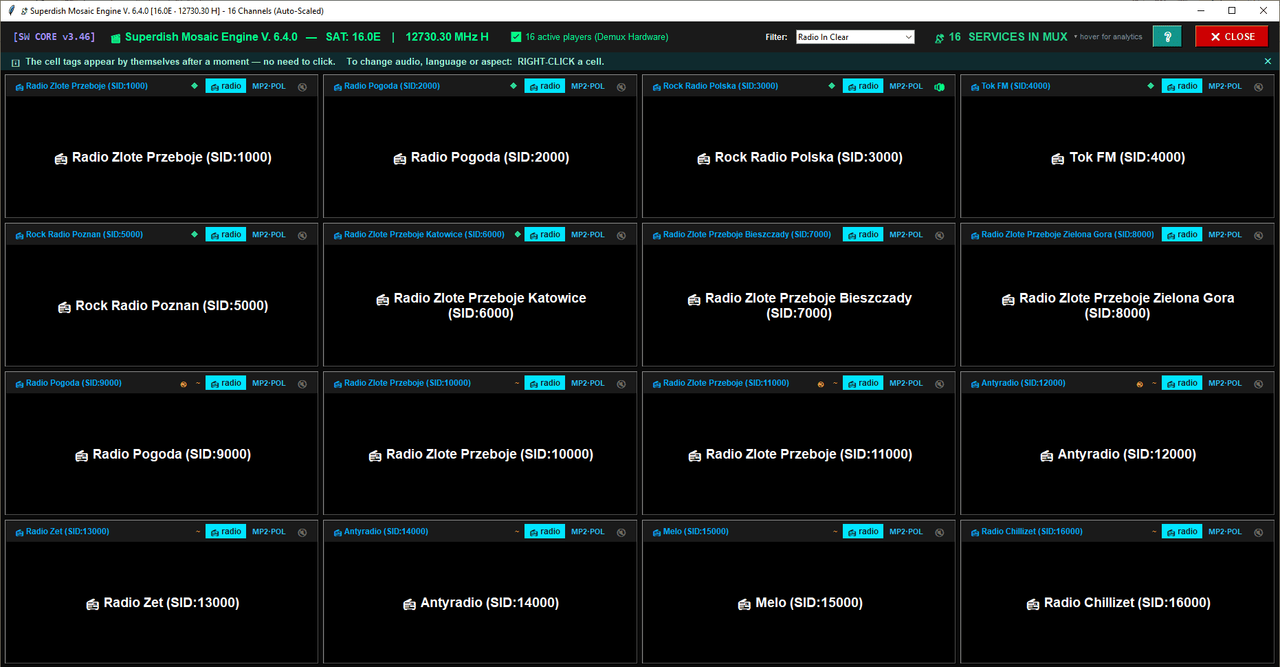Click the orange status dot on Radio Pogoda SID:9000
The width and height of the screenshot is (1280, 667).
pyautogui.click(x=184, y=384)
